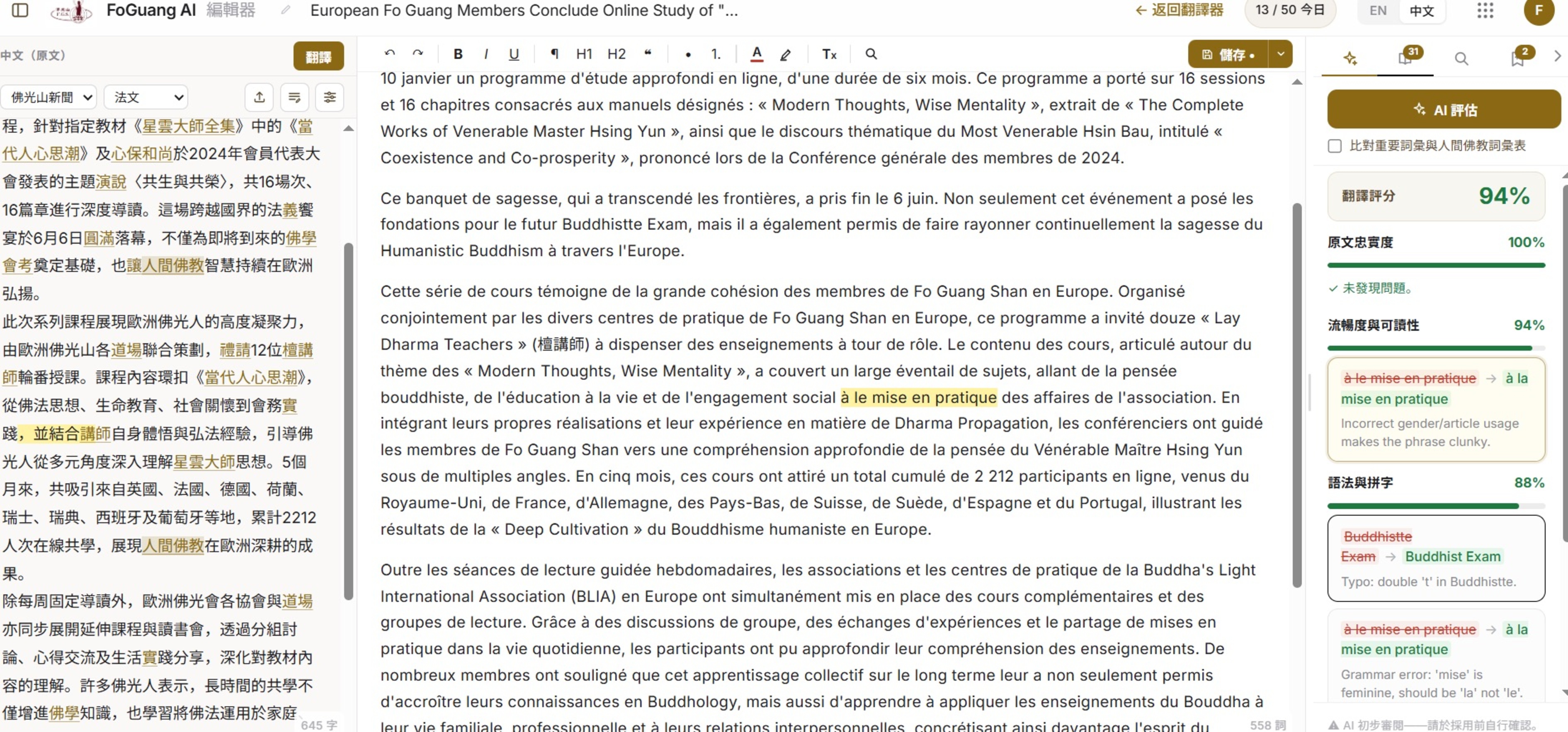The height and width of the screenshot is (732, 1568).
Task: Click the document title text
Action: 524,10
